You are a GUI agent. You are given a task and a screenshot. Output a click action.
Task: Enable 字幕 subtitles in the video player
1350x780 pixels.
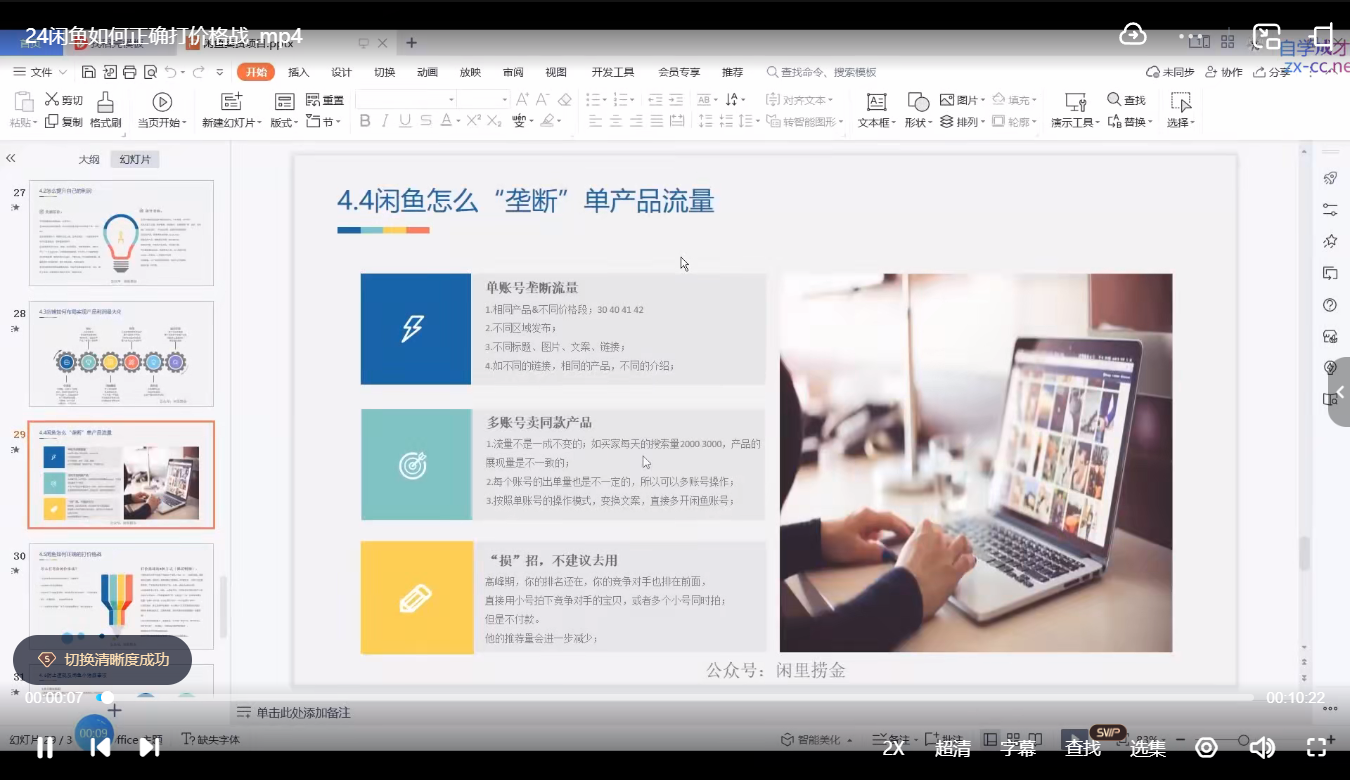[x=1018, y=746]
